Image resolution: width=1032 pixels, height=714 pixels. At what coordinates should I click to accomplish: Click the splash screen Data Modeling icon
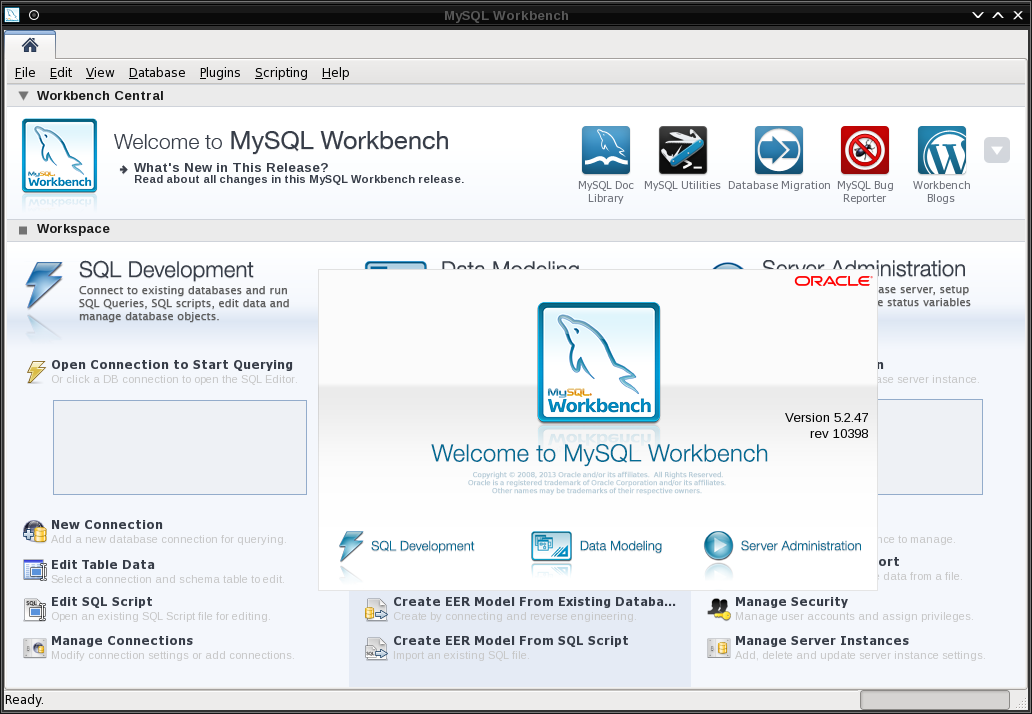[551, 546]
